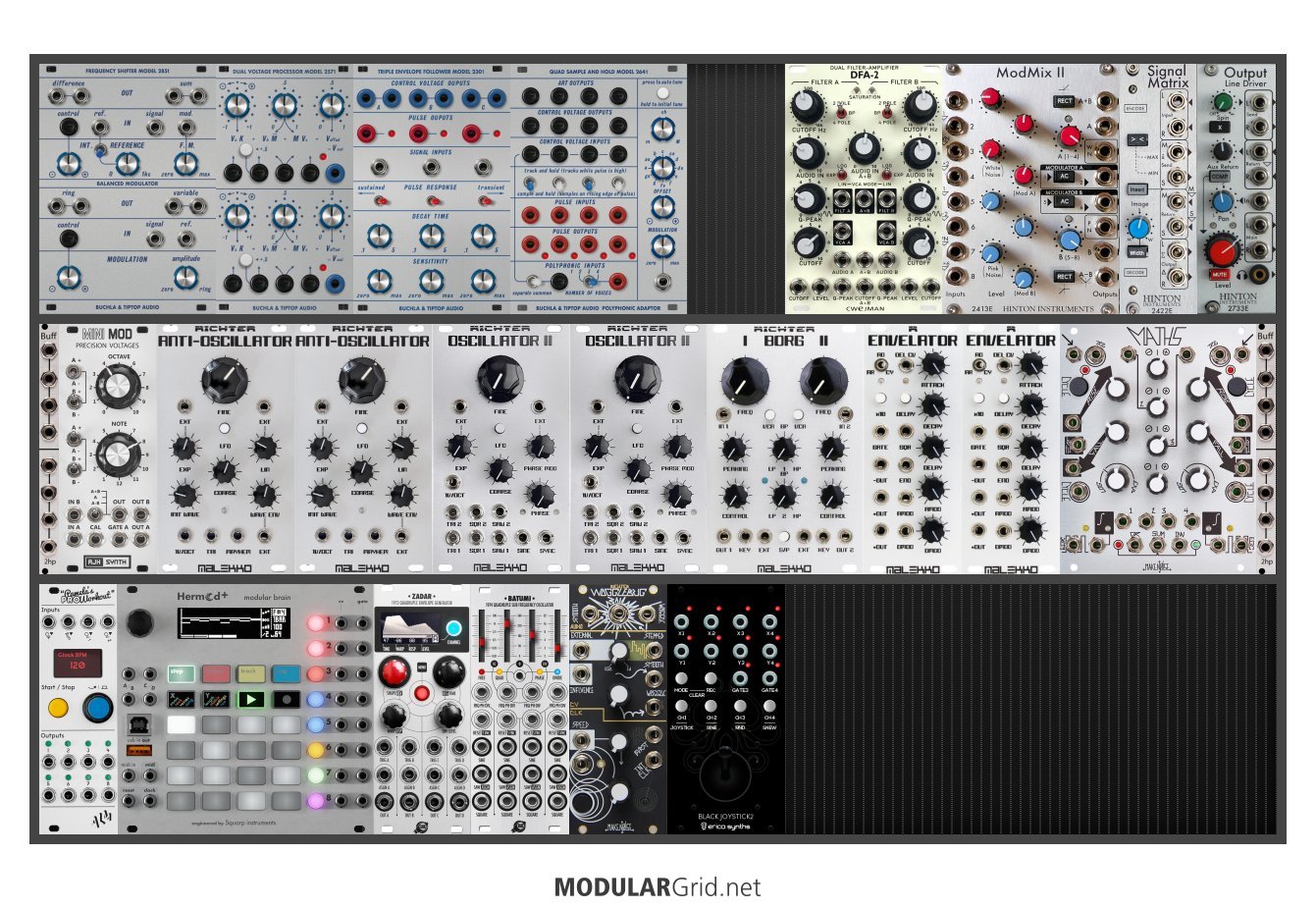Toggle the COMP button on Output Line Driver
Screen dimensions: 1316x908
1220,204
